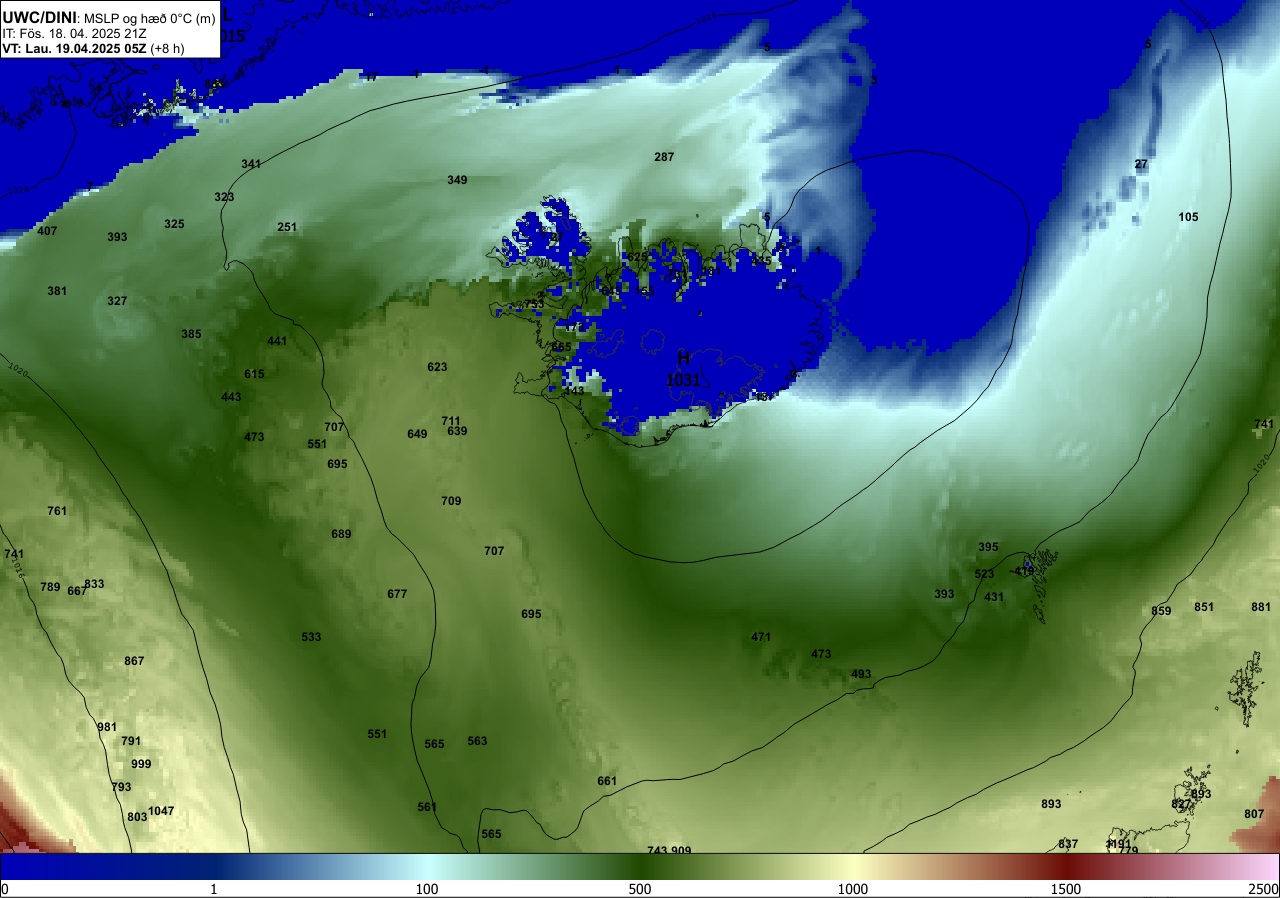
Task: Select the map value 649
Action: click(417, 434)
